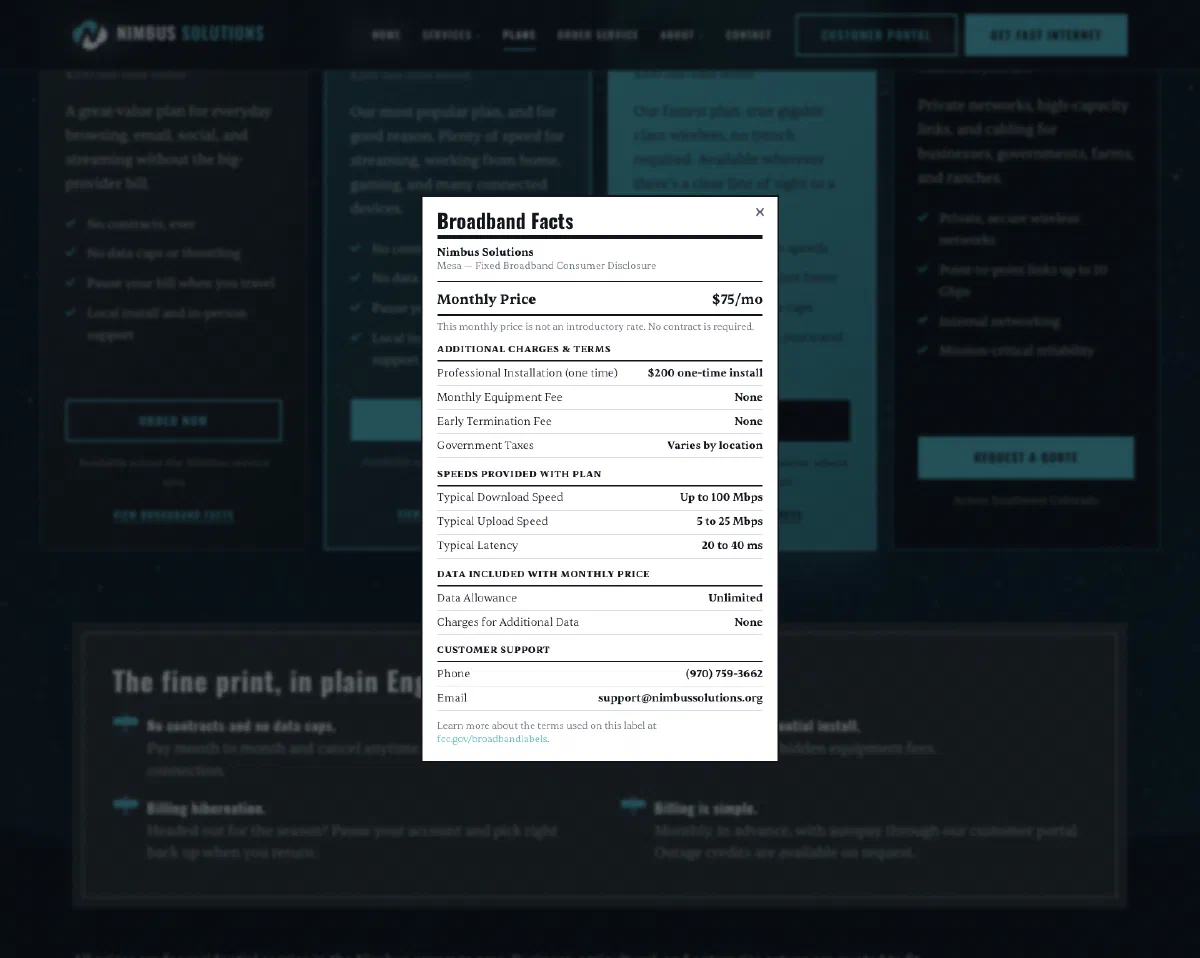Click the Data Allowance row label
1200x958 pixels.
[477, 598]
